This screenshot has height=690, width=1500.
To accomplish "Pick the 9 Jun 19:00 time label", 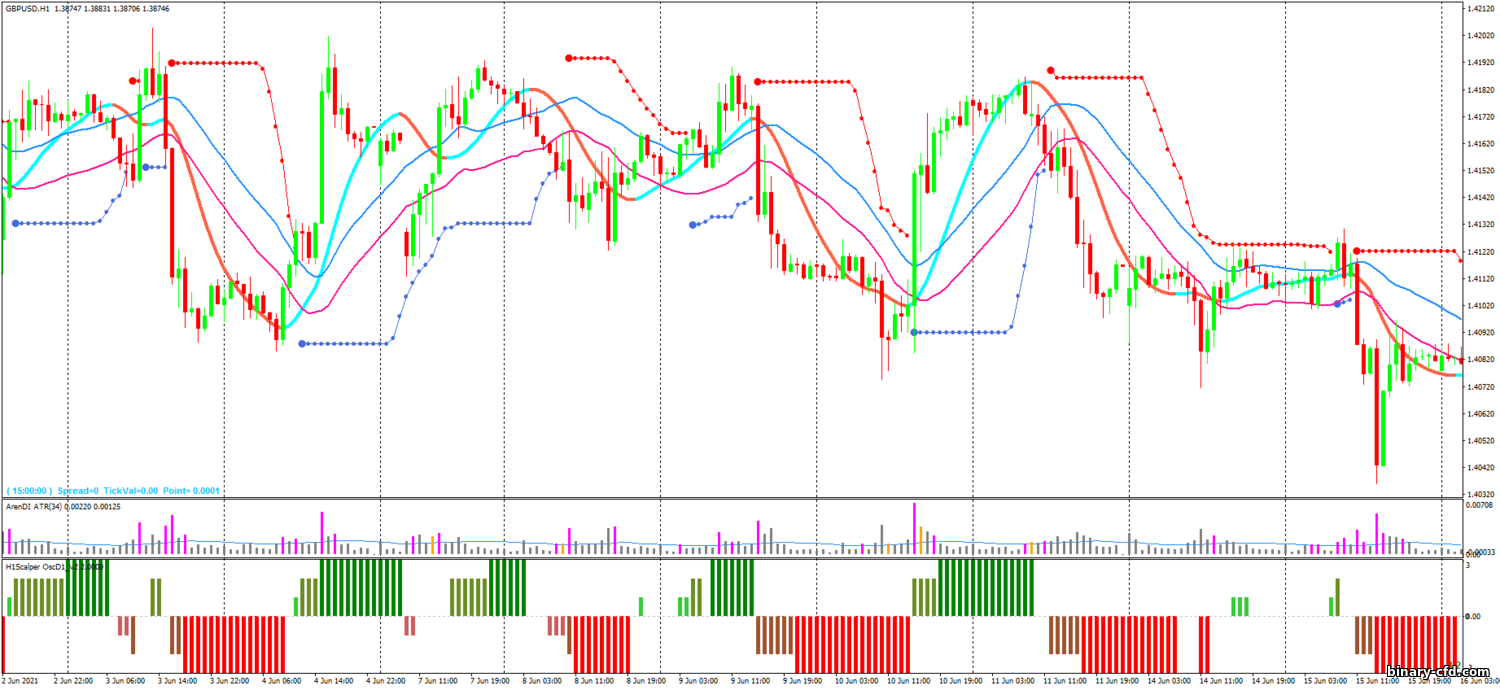I will tap(802, 681).
